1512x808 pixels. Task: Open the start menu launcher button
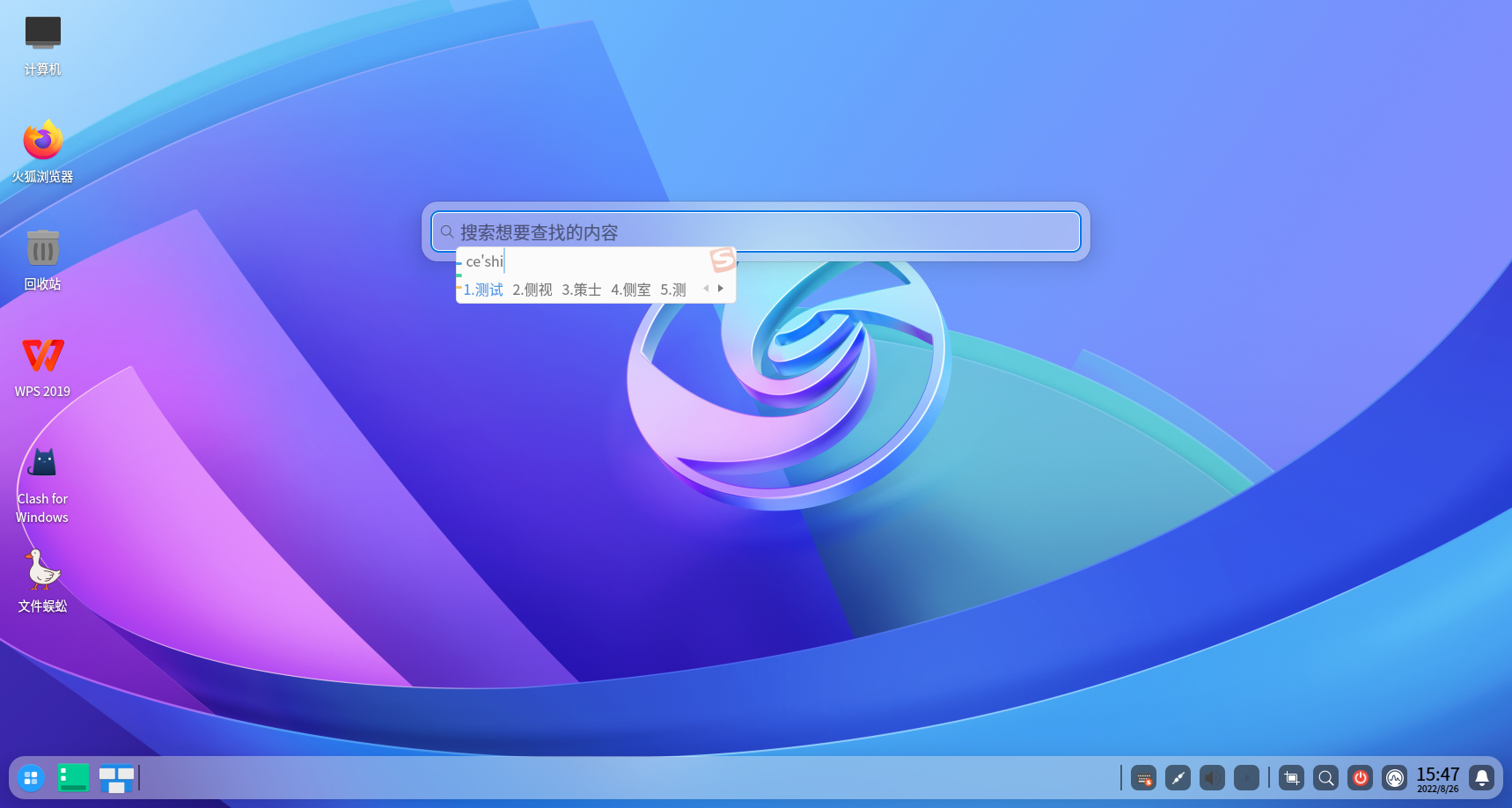tap(31, 778)
